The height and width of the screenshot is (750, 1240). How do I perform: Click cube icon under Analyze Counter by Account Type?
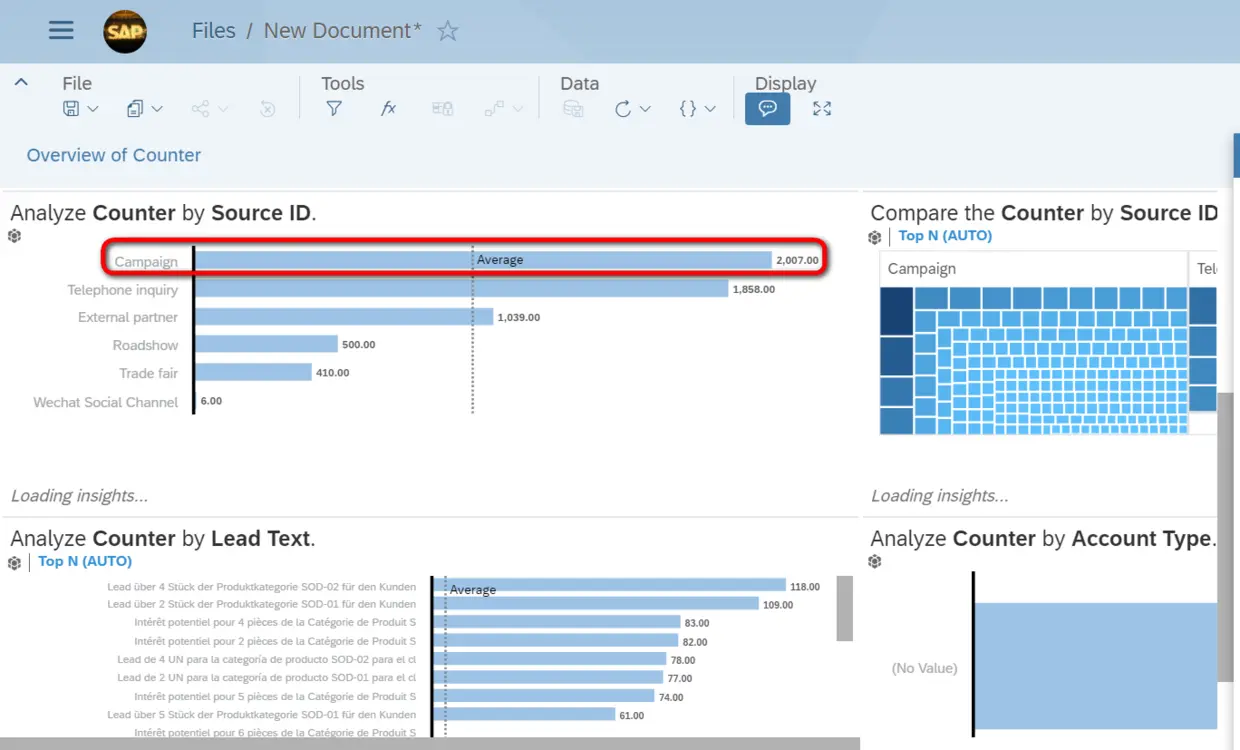click(875, 562)
